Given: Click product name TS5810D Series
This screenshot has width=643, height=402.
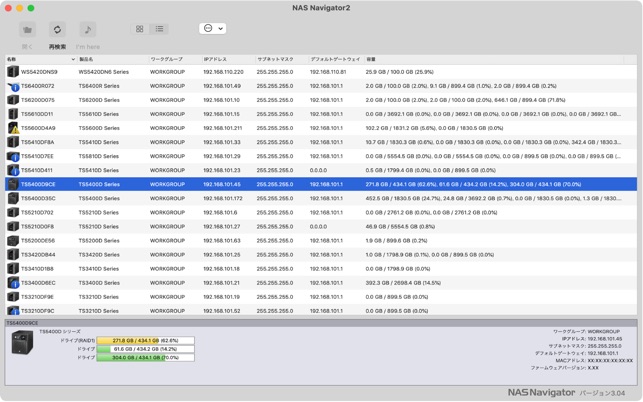Looking at the screenshot, I should point(99,156).
